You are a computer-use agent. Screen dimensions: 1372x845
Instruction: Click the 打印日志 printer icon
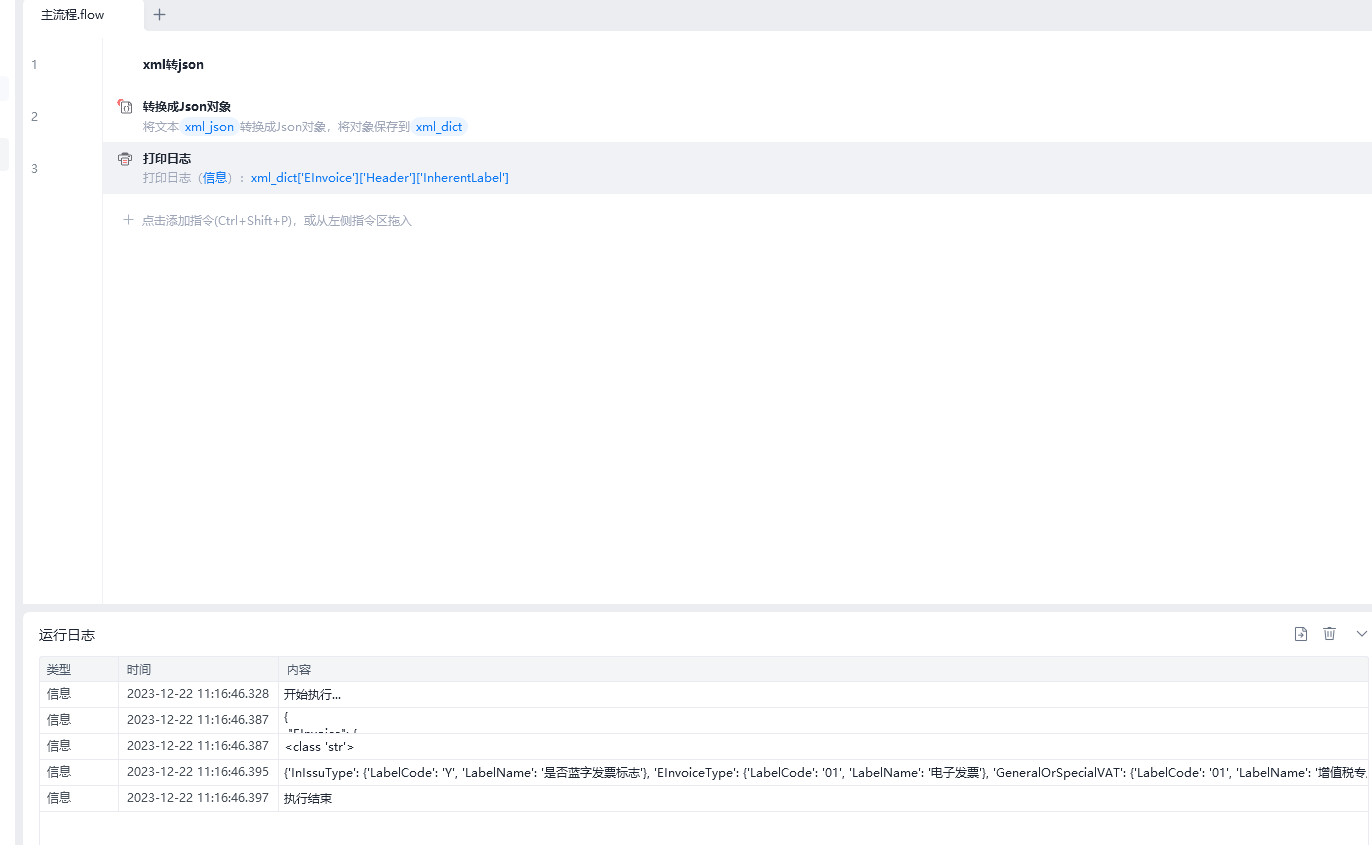coord(125,159)
